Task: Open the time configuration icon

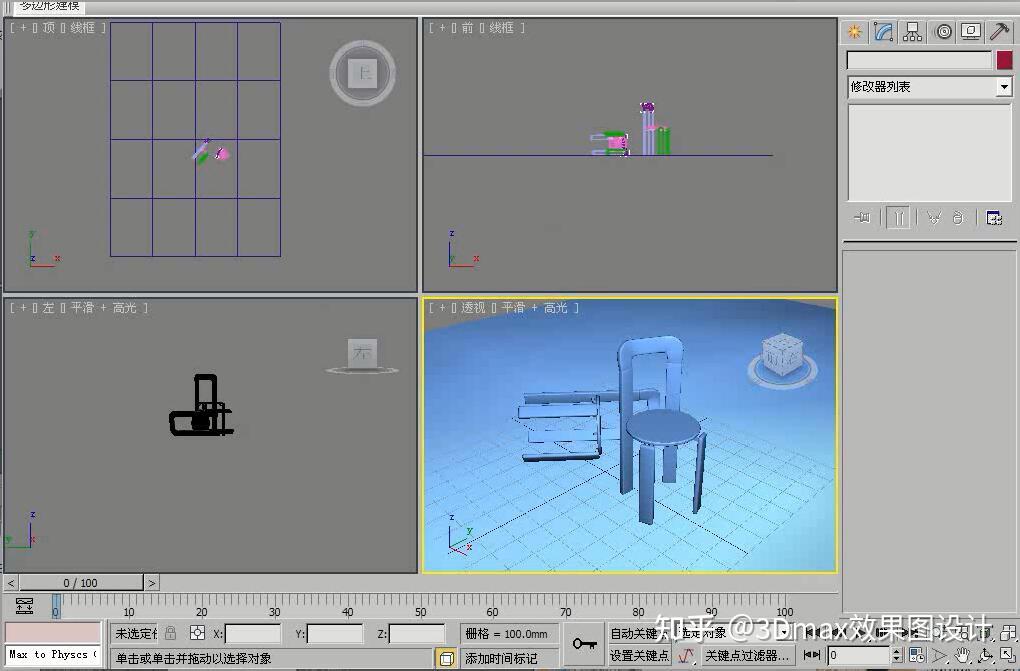Action: click(x=917, y=655)
